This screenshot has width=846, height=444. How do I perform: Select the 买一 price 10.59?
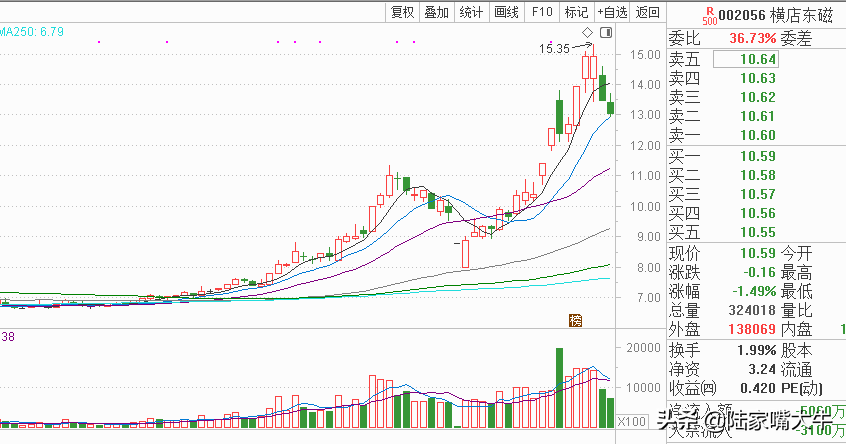click(758, 156)
